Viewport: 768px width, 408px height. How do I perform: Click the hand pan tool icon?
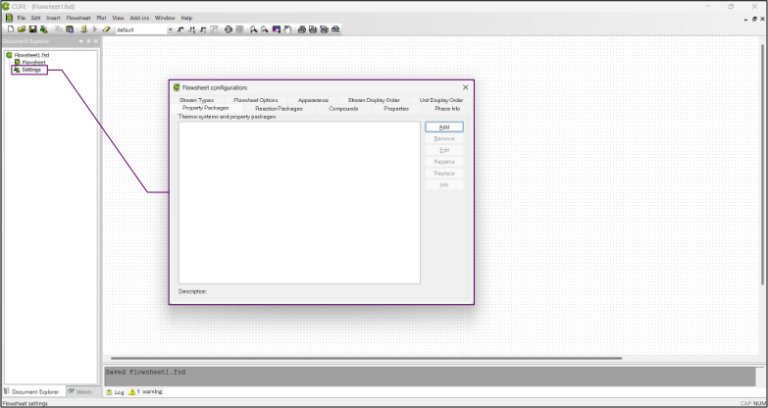point(288,29)
